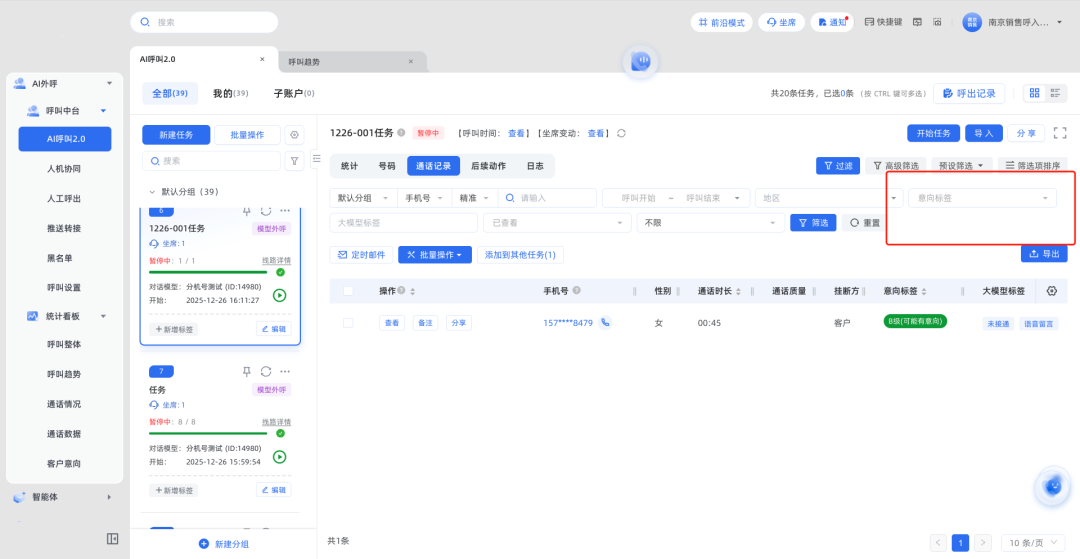Viewport: 1080px width, 559px height.
Task: Click the 导出 export button
Action: (x=1043, y=254)
